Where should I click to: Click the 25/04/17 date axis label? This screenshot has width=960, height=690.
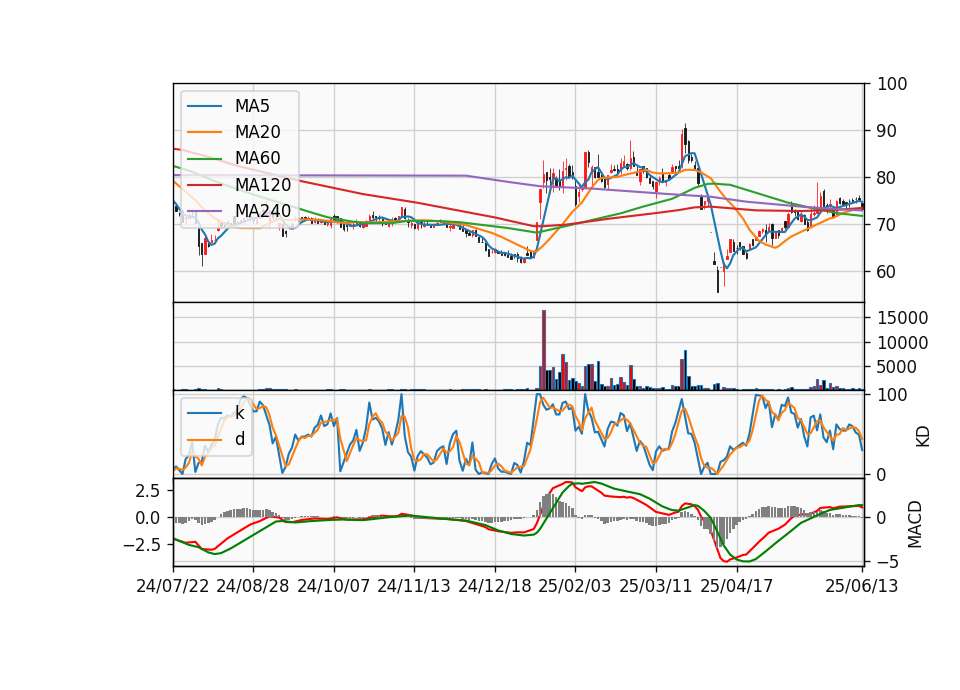pyautogui.click(x=737, y=587)
